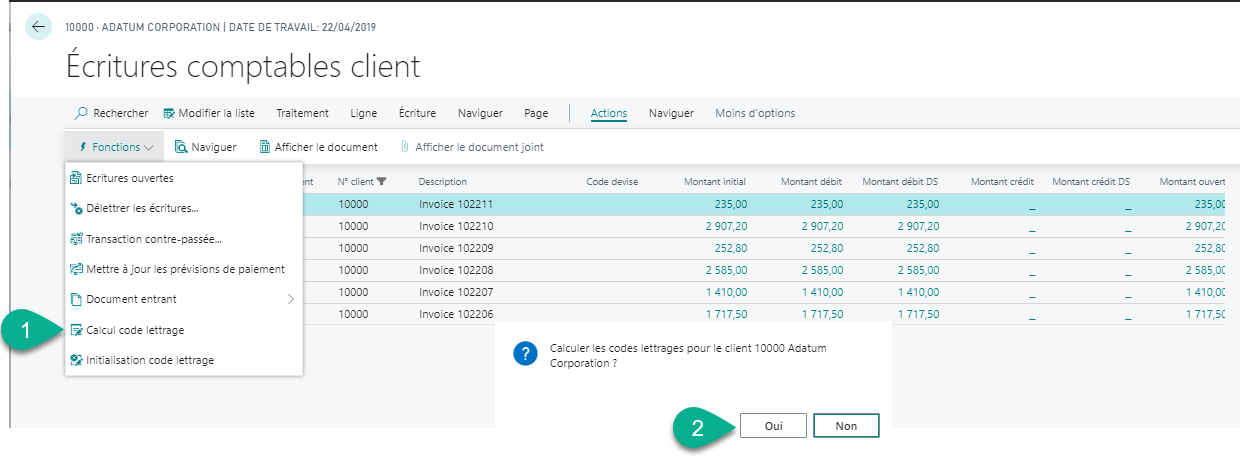Viewport: 1240px width, 460px height.
Task: Click Moins d'options link
Action: click(755, 113)
